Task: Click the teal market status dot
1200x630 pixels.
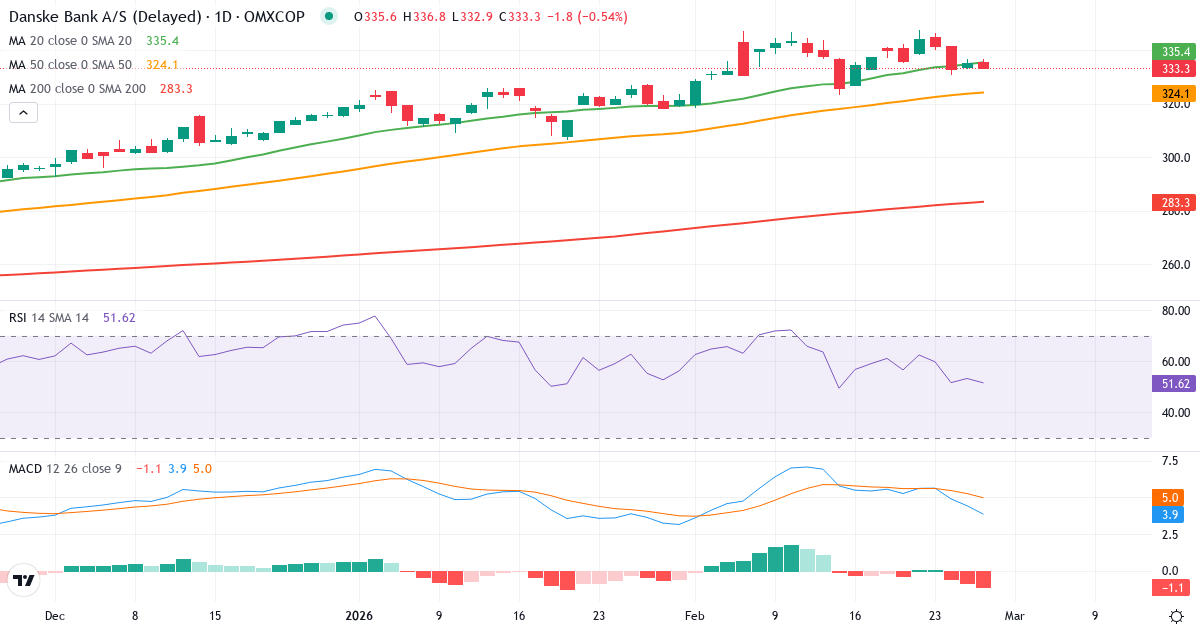Action: [x=329, y=16]
